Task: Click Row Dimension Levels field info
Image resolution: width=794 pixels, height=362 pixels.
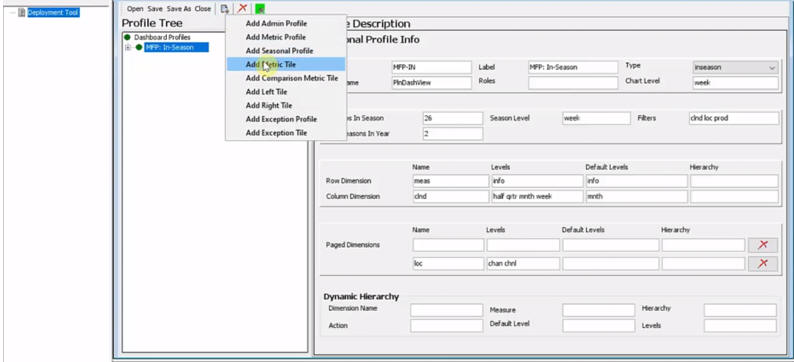Action: [x=537, y=181]
